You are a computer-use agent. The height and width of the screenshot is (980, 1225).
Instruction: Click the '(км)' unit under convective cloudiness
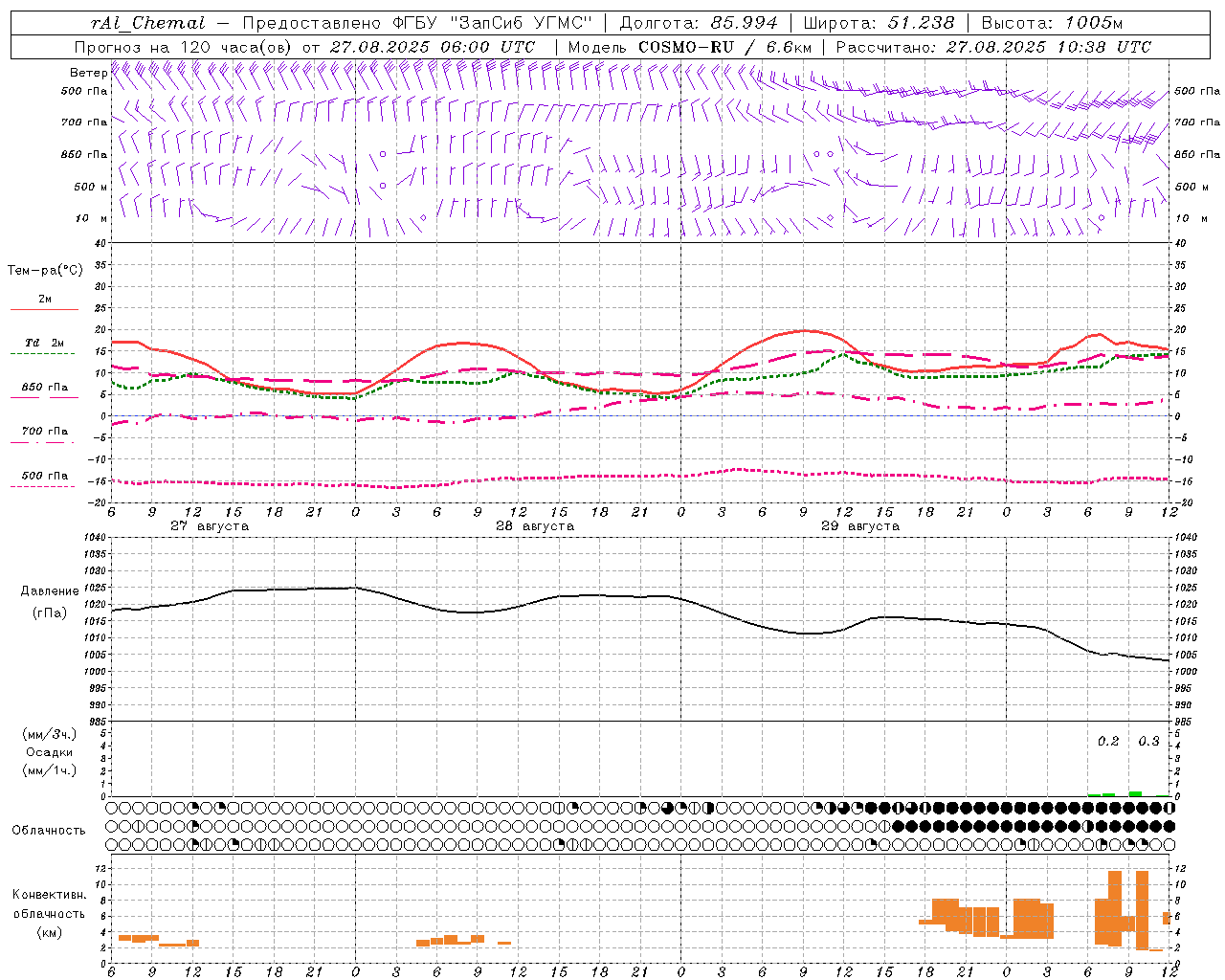click(50, 932)
